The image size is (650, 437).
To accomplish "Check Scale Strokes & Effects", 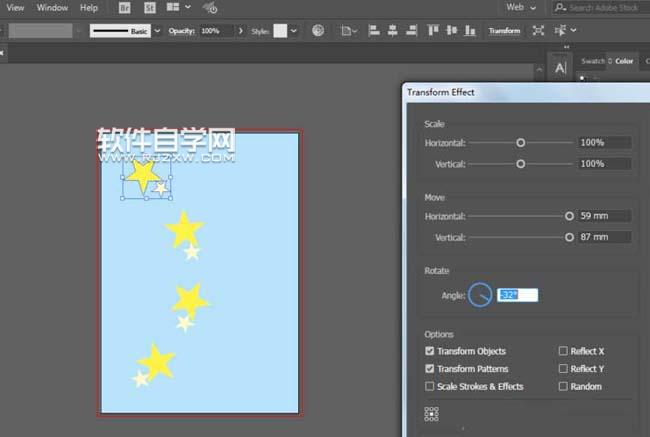I will click(430, 387).
